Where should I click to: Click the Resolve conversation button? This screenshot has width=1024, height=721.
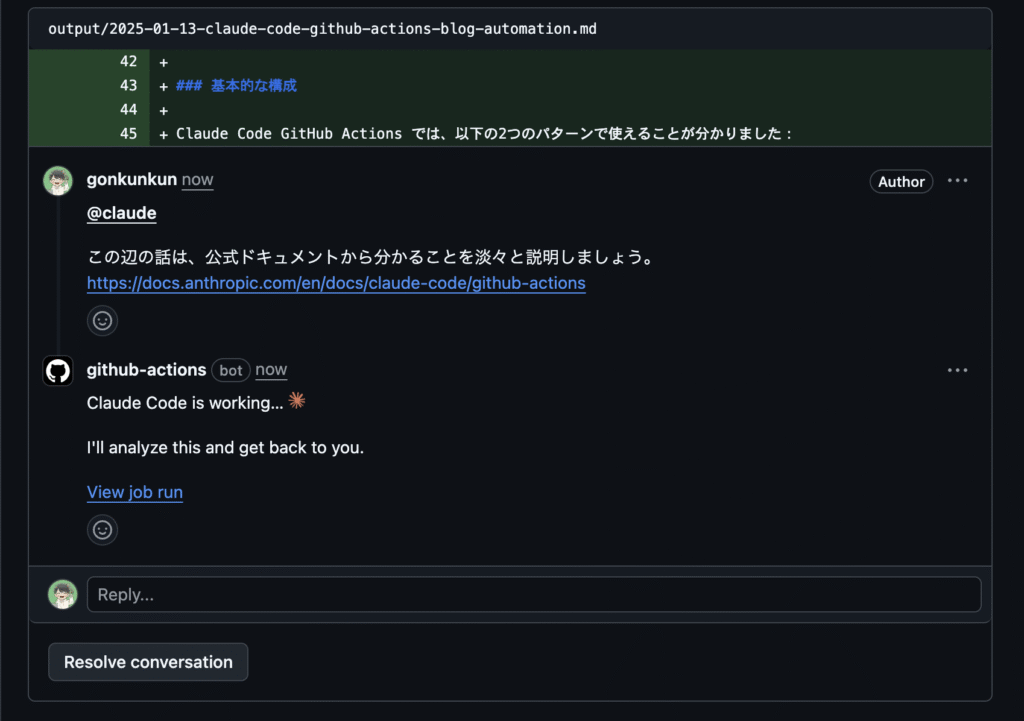148,662
